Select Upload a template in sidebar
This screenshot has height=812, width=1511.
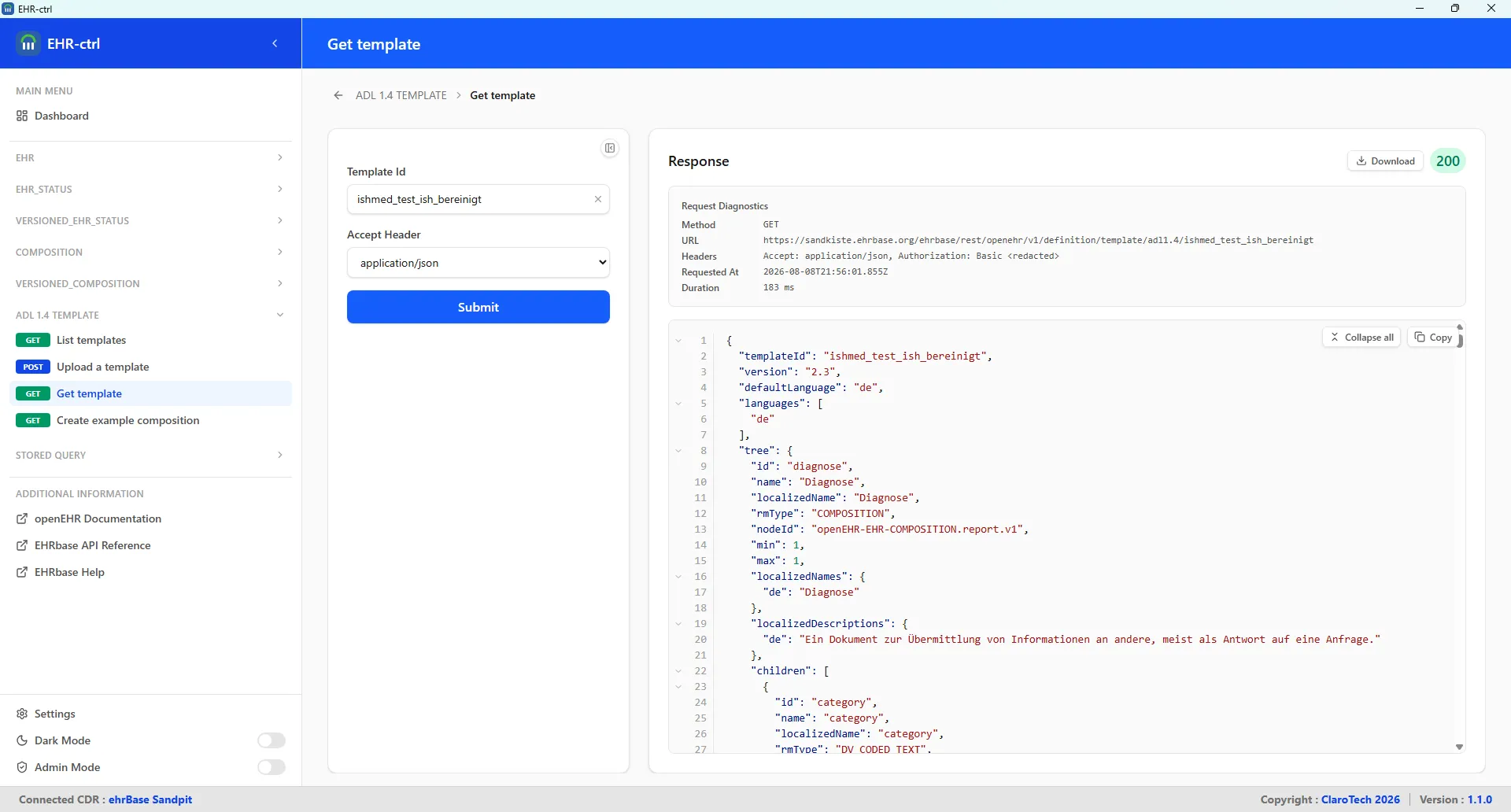tap(150, 367)
